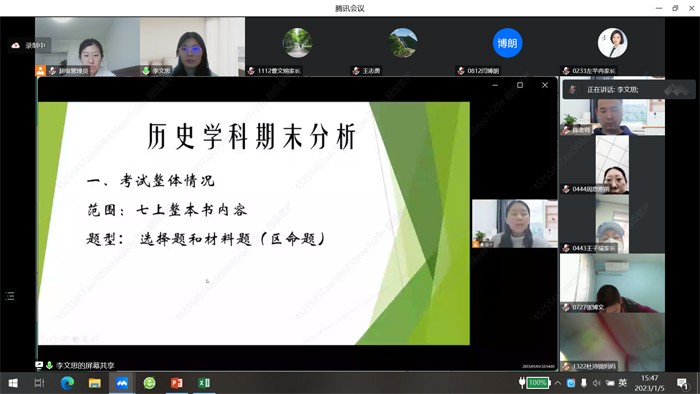Image resolution: width=700 pixels, height=394 pixels.
Task: Open Microsoft Edge from the taskbar
Action: pyautogui.click(x=67, y=383)
